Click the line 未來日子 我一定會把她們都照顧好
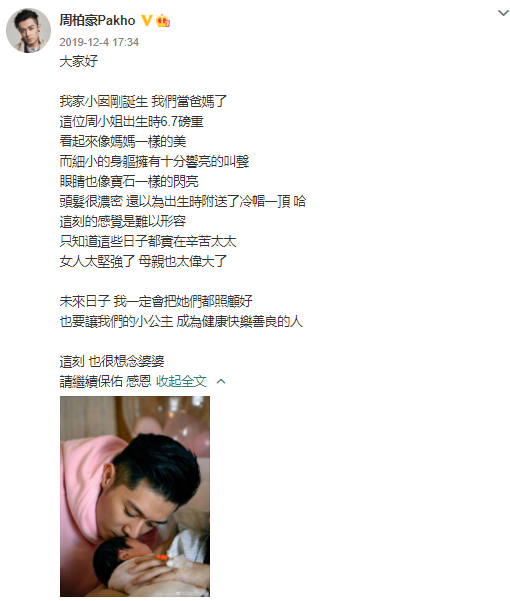This screenshot has height=601, width=510. (156, 301)
